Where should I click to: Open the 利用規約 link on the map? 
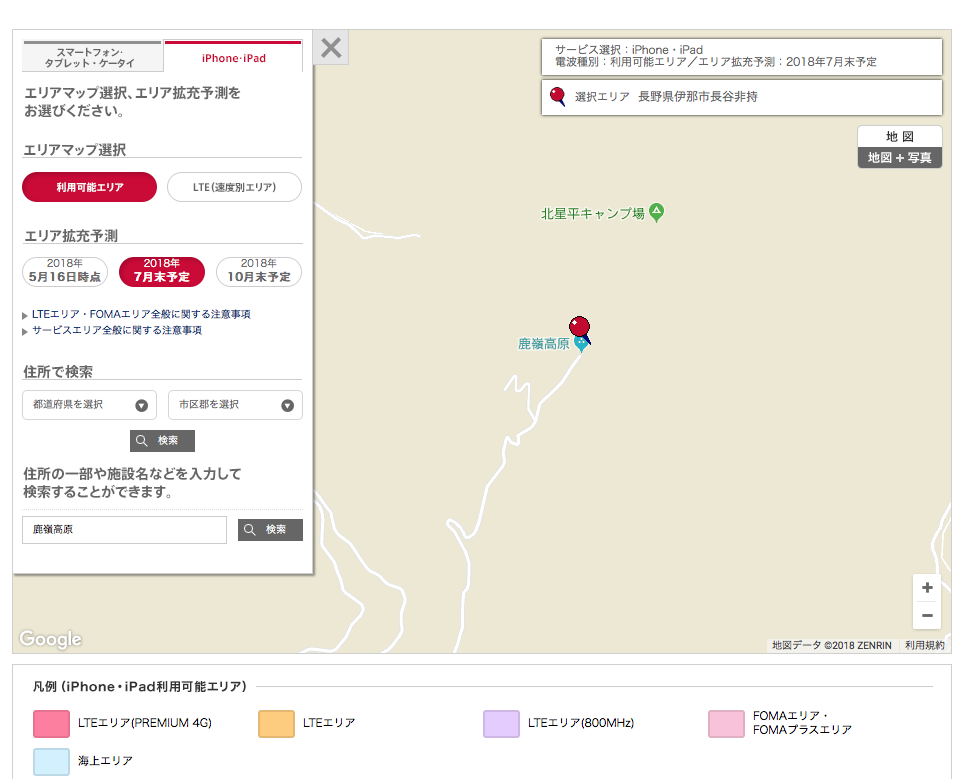tap(924, 645)
